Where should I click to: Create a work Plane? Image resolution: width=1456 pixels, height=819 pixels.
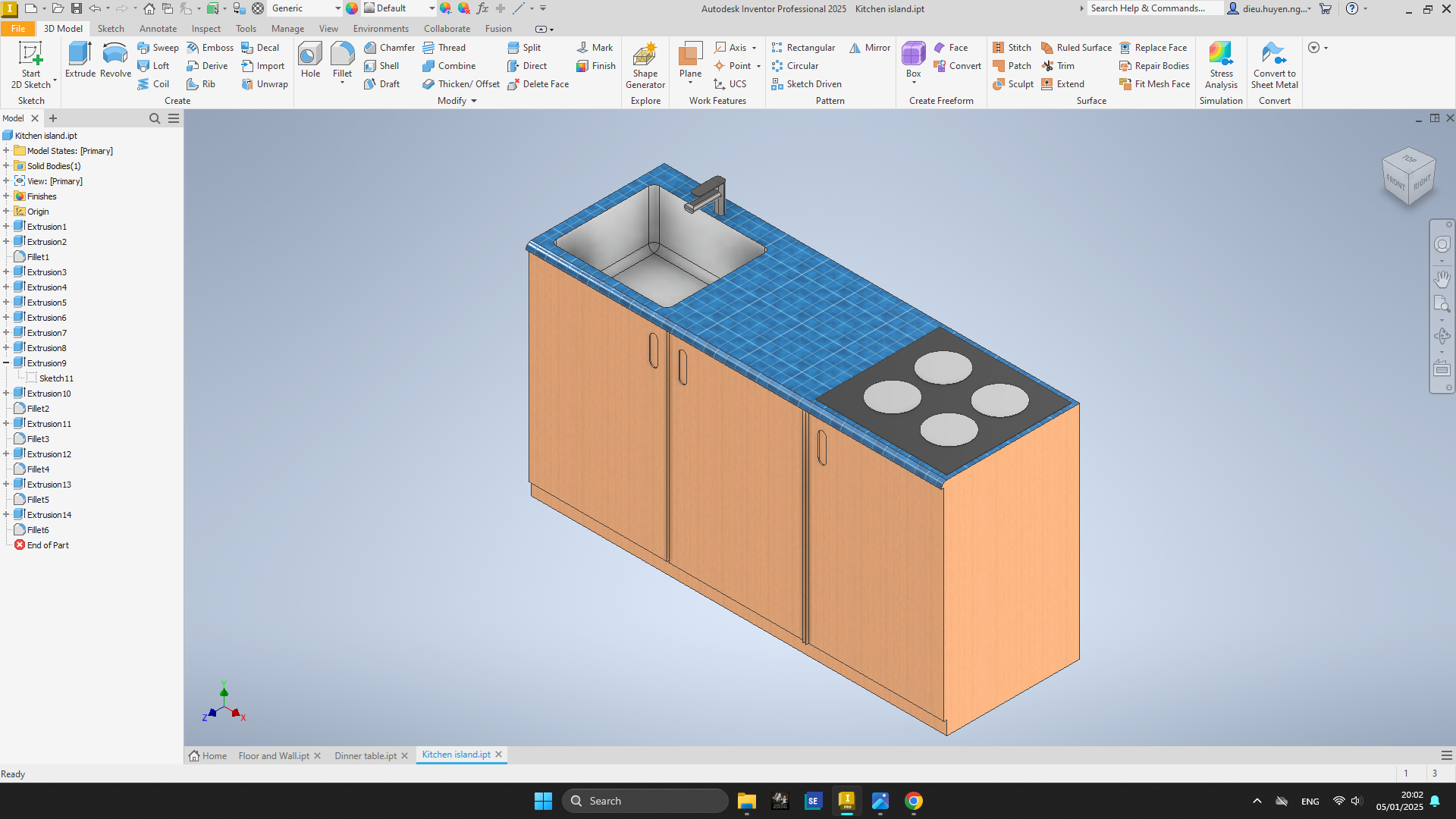tap(690, 61)
